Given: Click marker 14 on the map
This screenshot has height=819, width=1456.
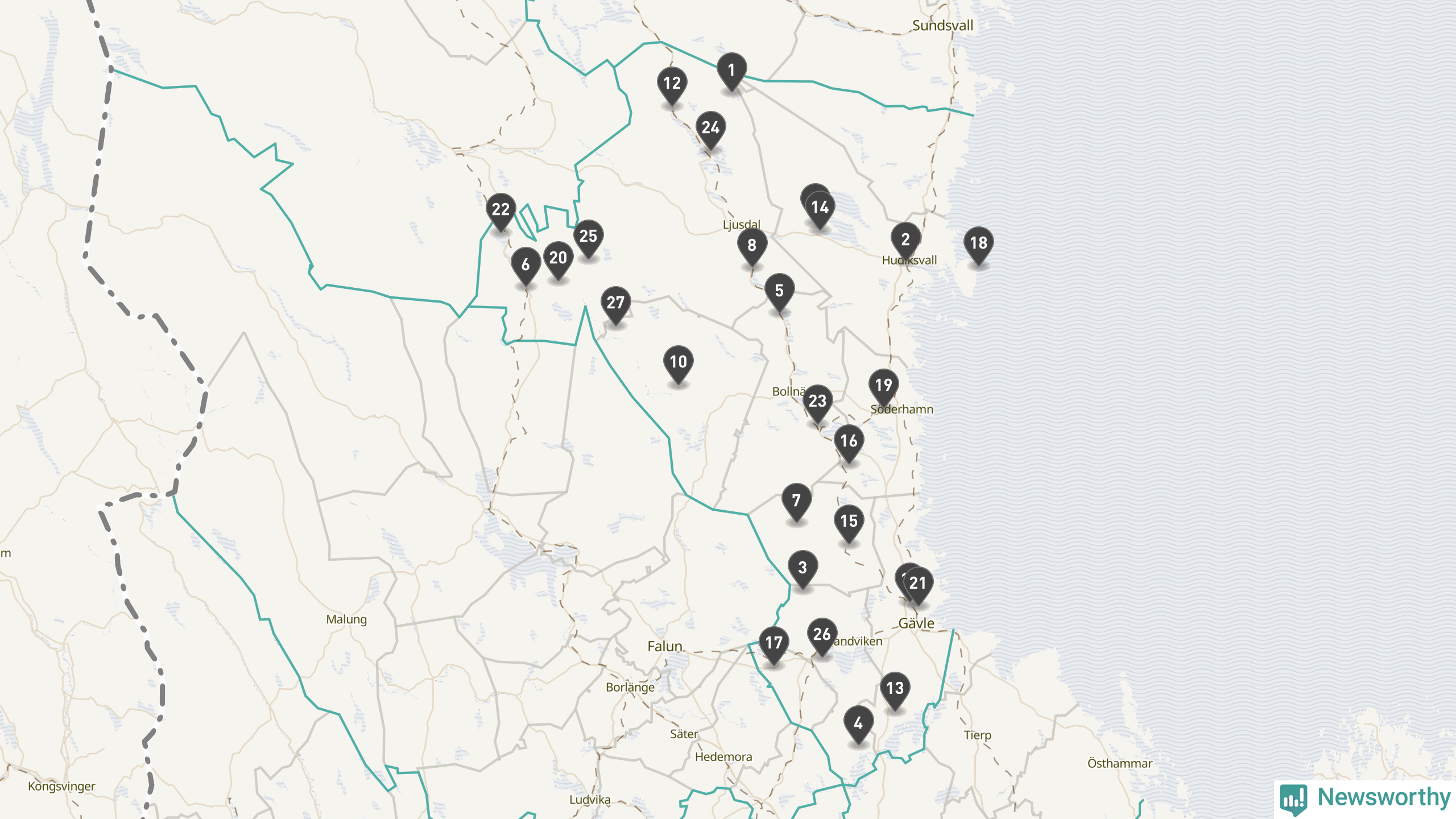Looking at the screenshot, I should click(820, 208).
